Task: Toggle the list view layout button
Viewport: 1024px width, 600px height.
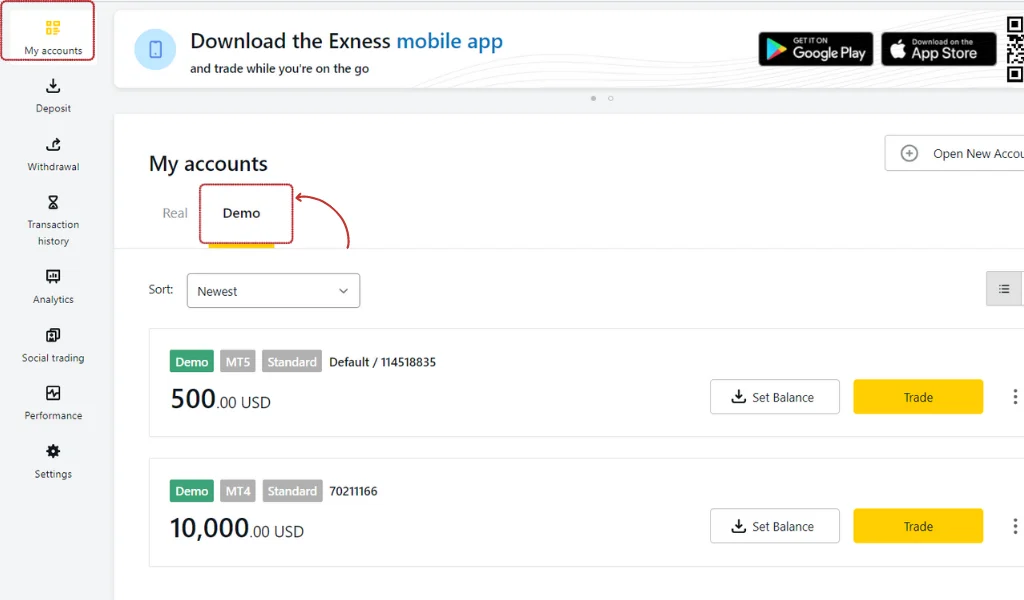Action: click(1004, 288)
